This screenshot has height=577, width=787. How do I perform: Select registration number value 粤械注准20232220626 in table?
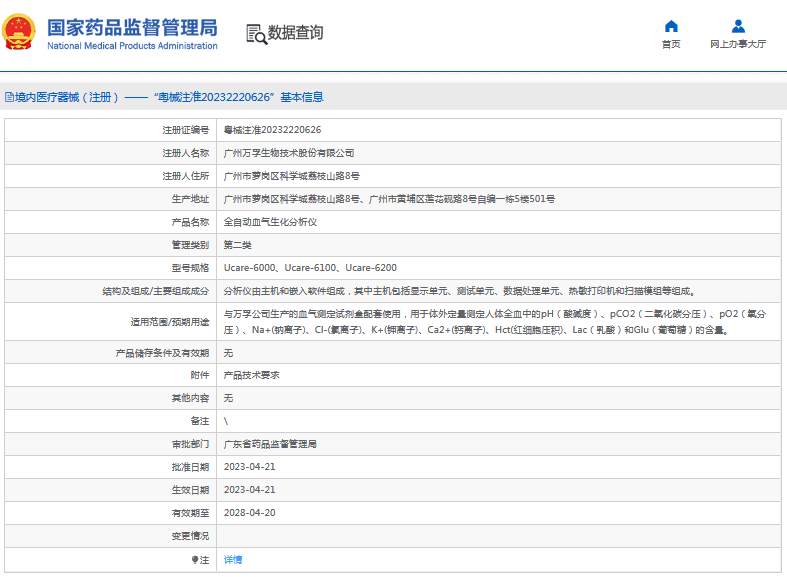(x=273, y=130)
